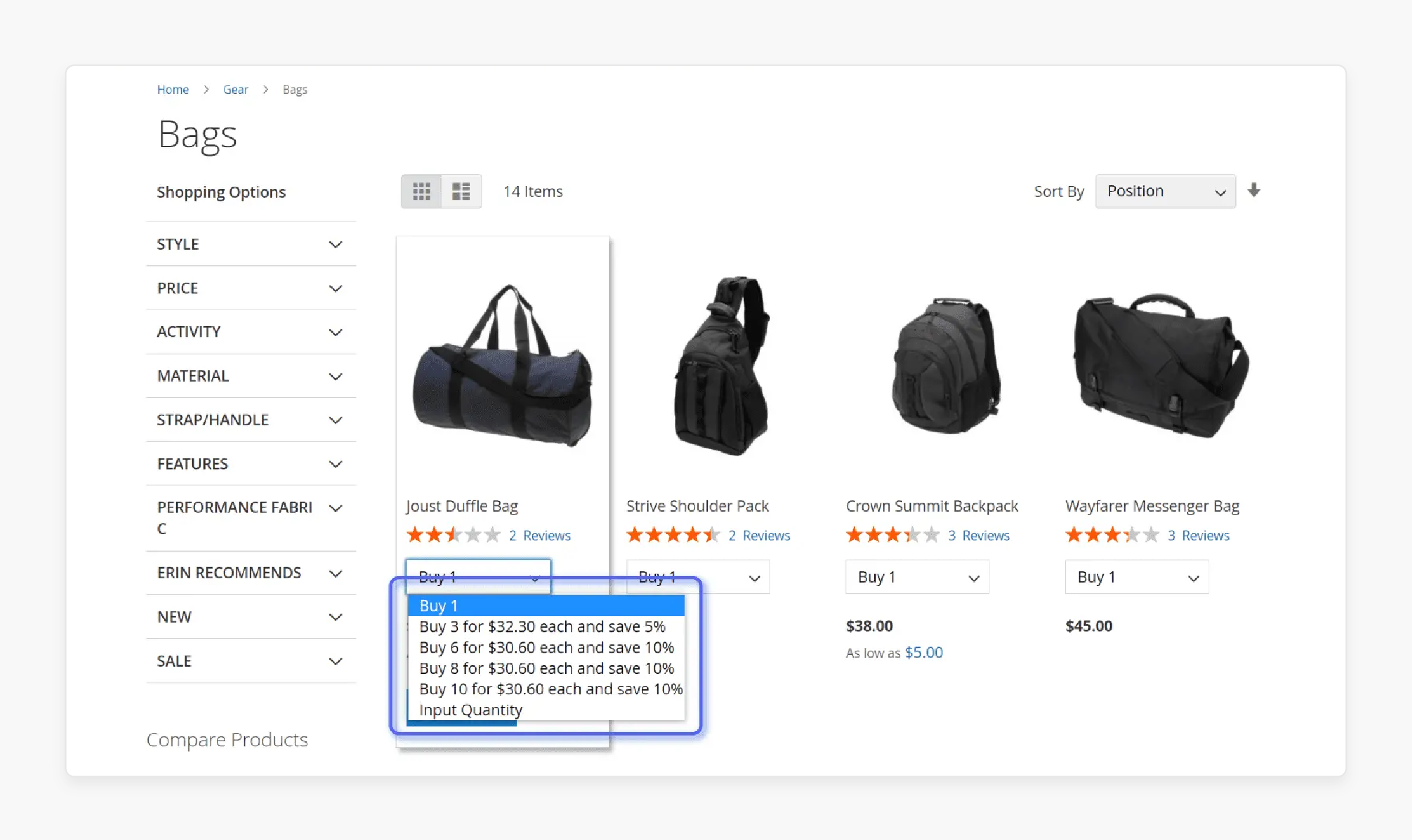Click the Compare Products heading

coord(227,740)
